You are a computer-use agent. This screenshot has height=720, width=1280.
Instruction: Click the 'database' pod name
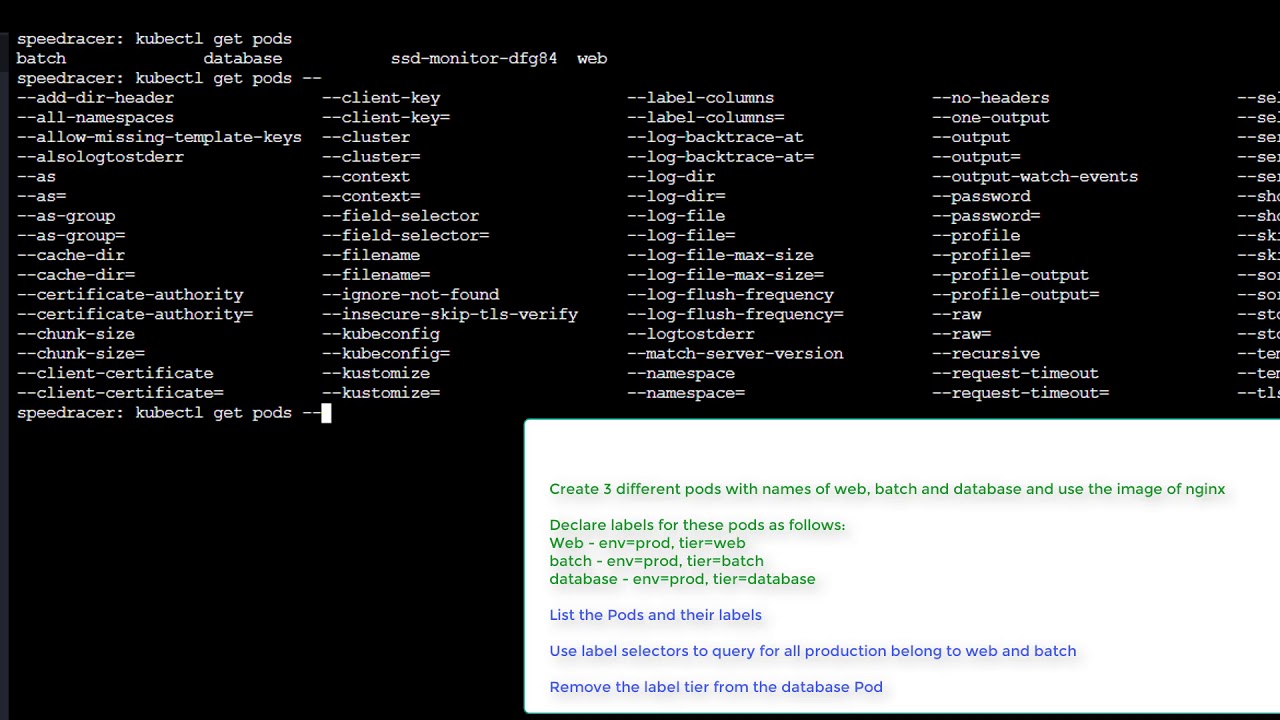click(243, 59)
